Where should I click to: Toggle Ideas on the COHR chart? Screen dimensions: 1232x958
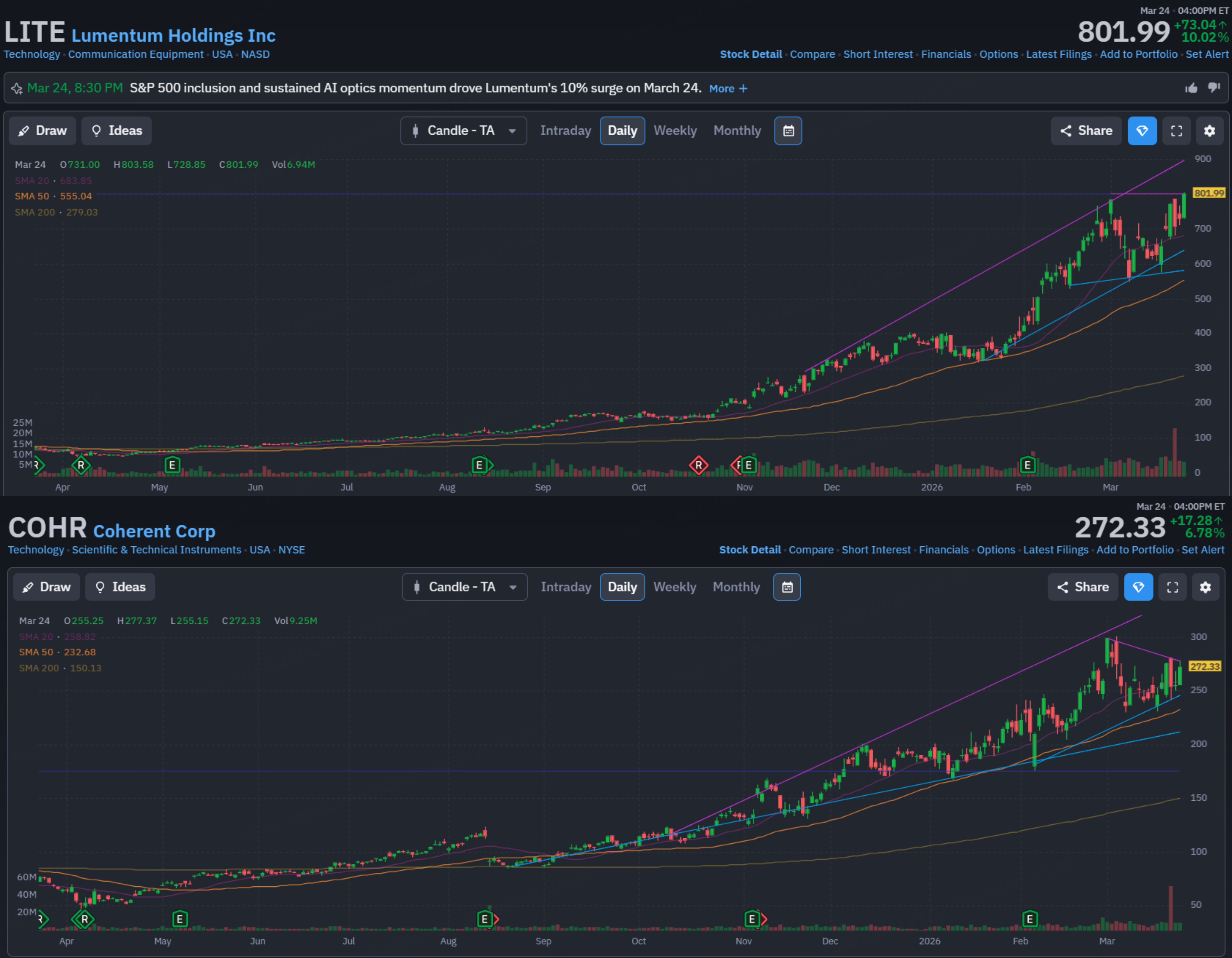click(x=120, y=587)
